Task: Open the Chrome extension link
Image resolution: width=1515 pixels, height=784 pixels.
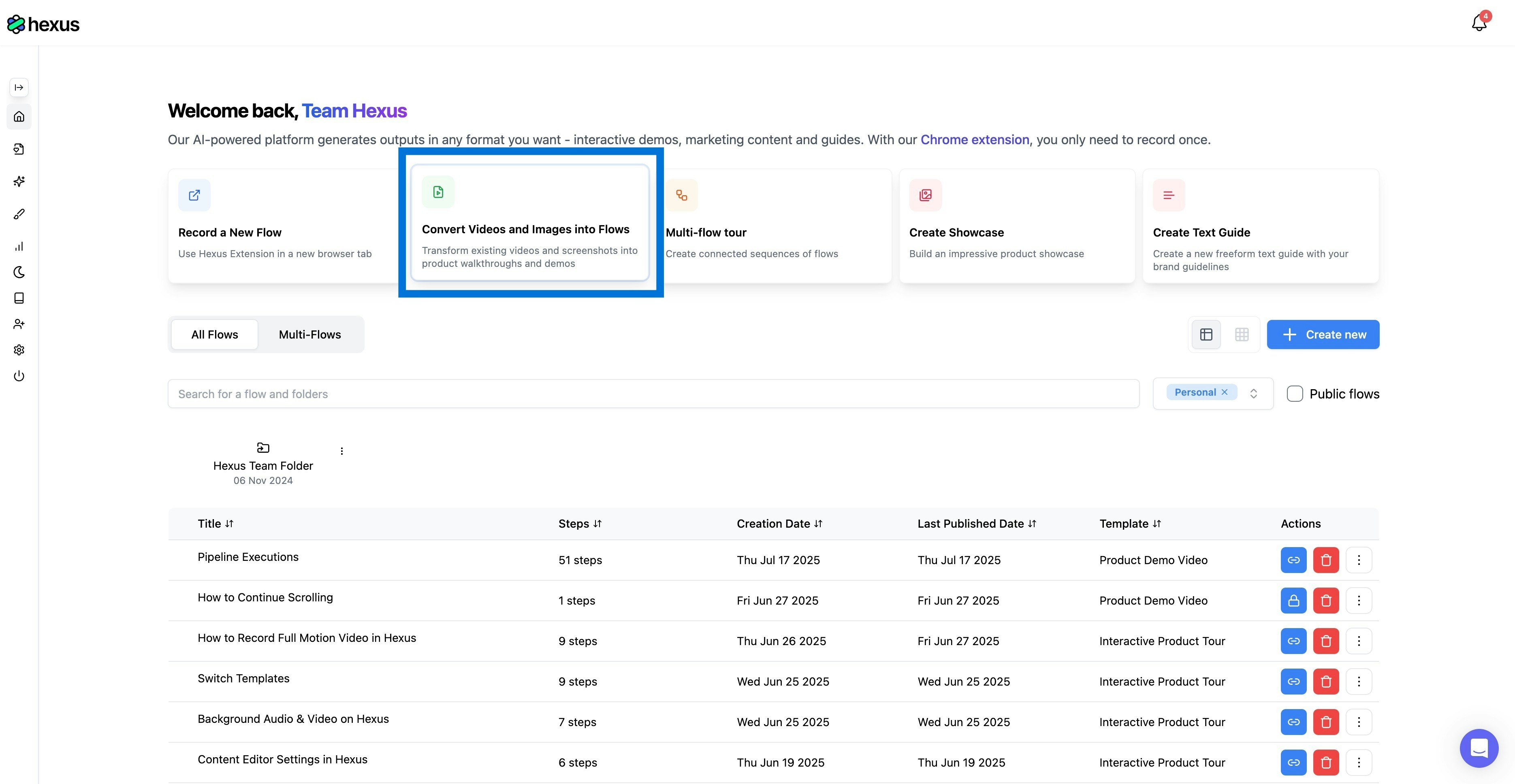Action: pyautogui.click(x=975, y=139)
